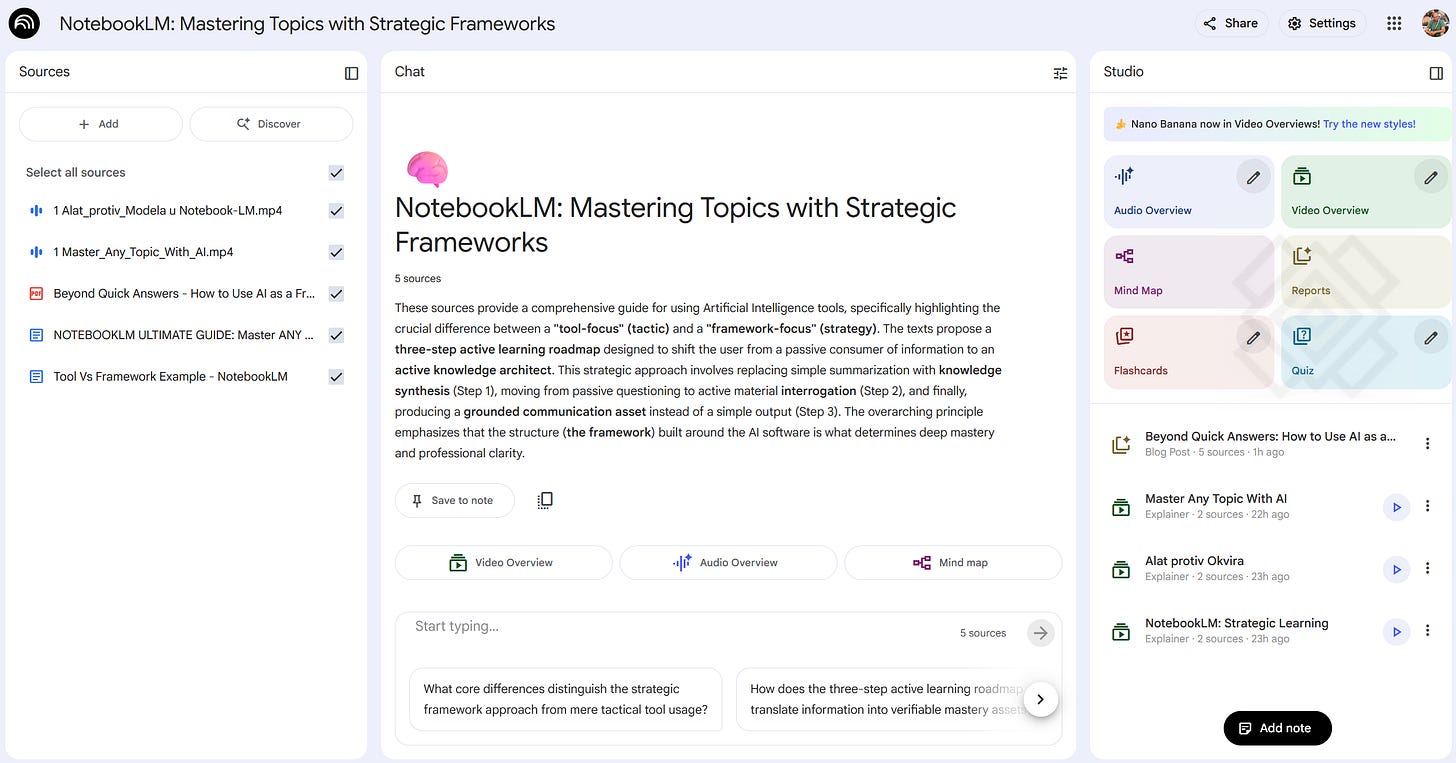Click video icon beside Alat protiv Okvira
The image size is (1456, 763).
(x=1121, y=569)
